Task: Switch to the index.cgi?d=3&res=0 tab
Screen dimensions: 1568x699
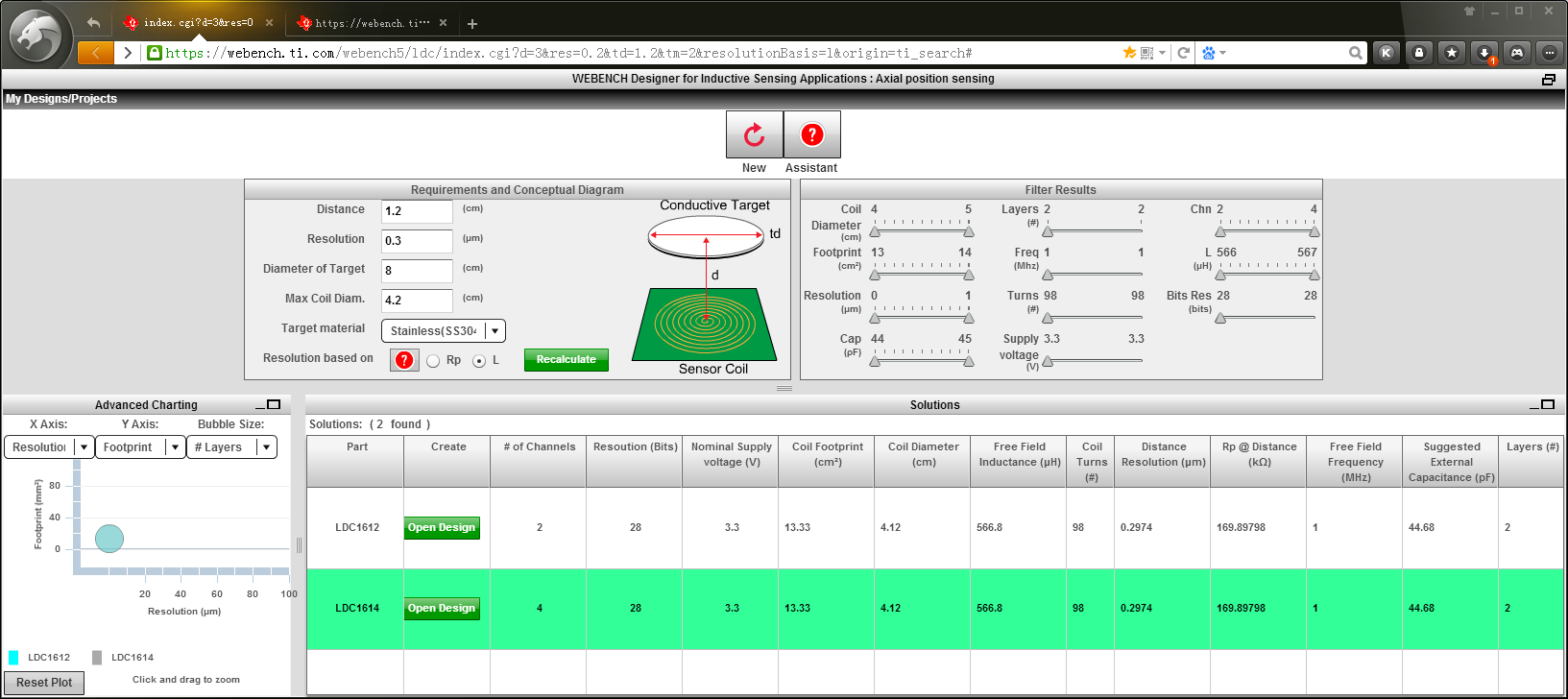Action: (x=198, y=23)
